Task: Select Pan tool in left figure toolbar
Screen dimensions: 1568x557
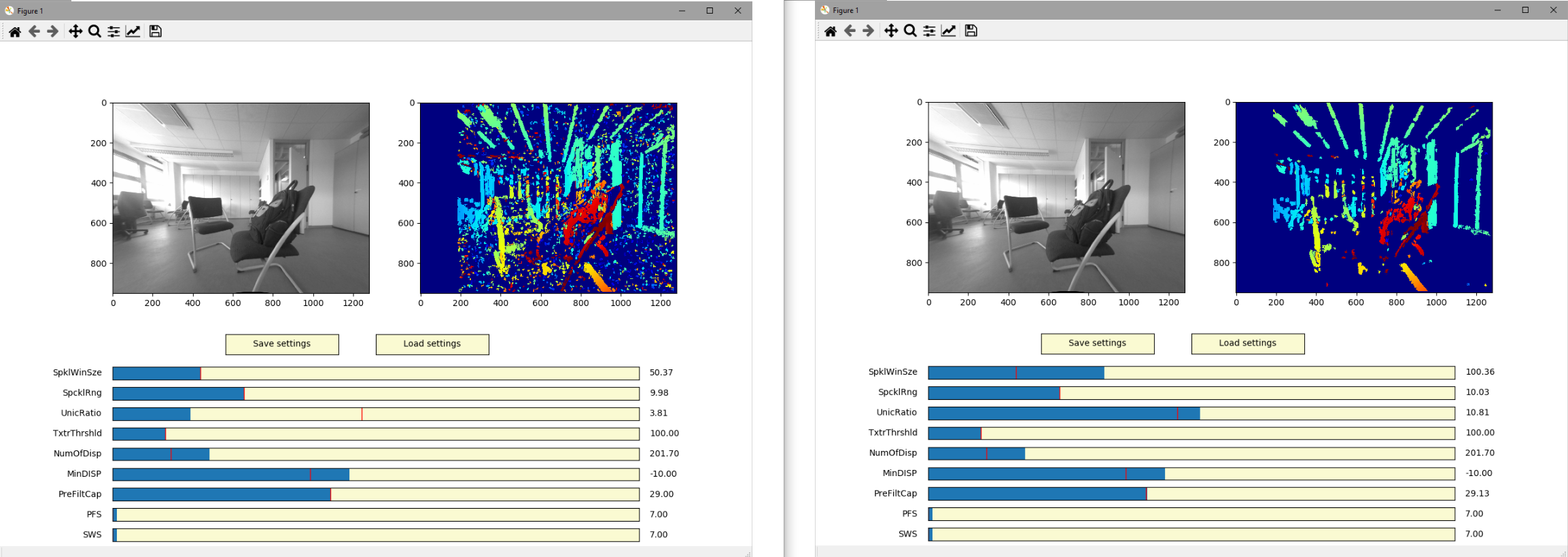Action: (75, 31)
